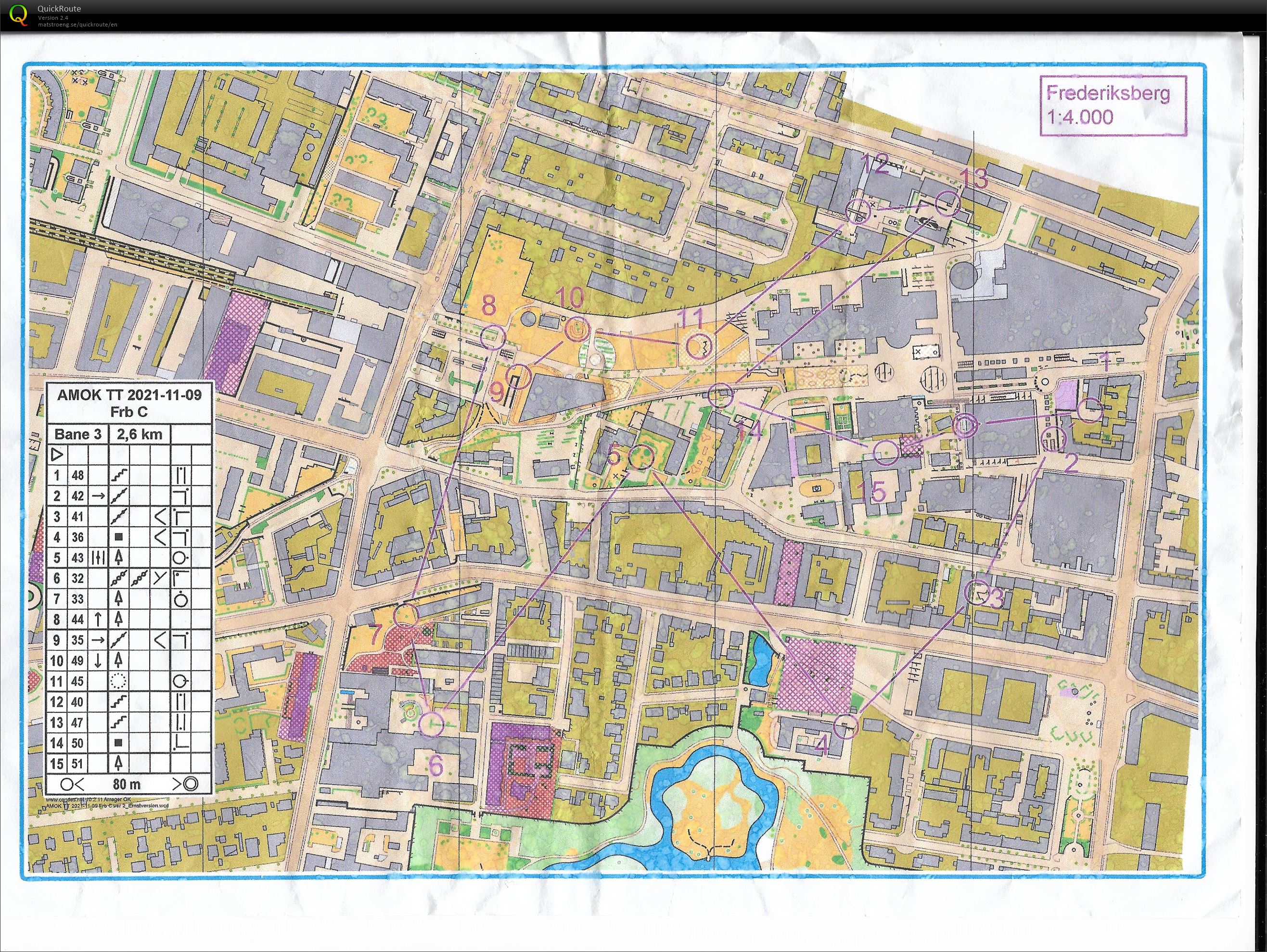1267x952 pixels.
Task: Click control code 32 in row 6
Action: click(x=77, y=578)
